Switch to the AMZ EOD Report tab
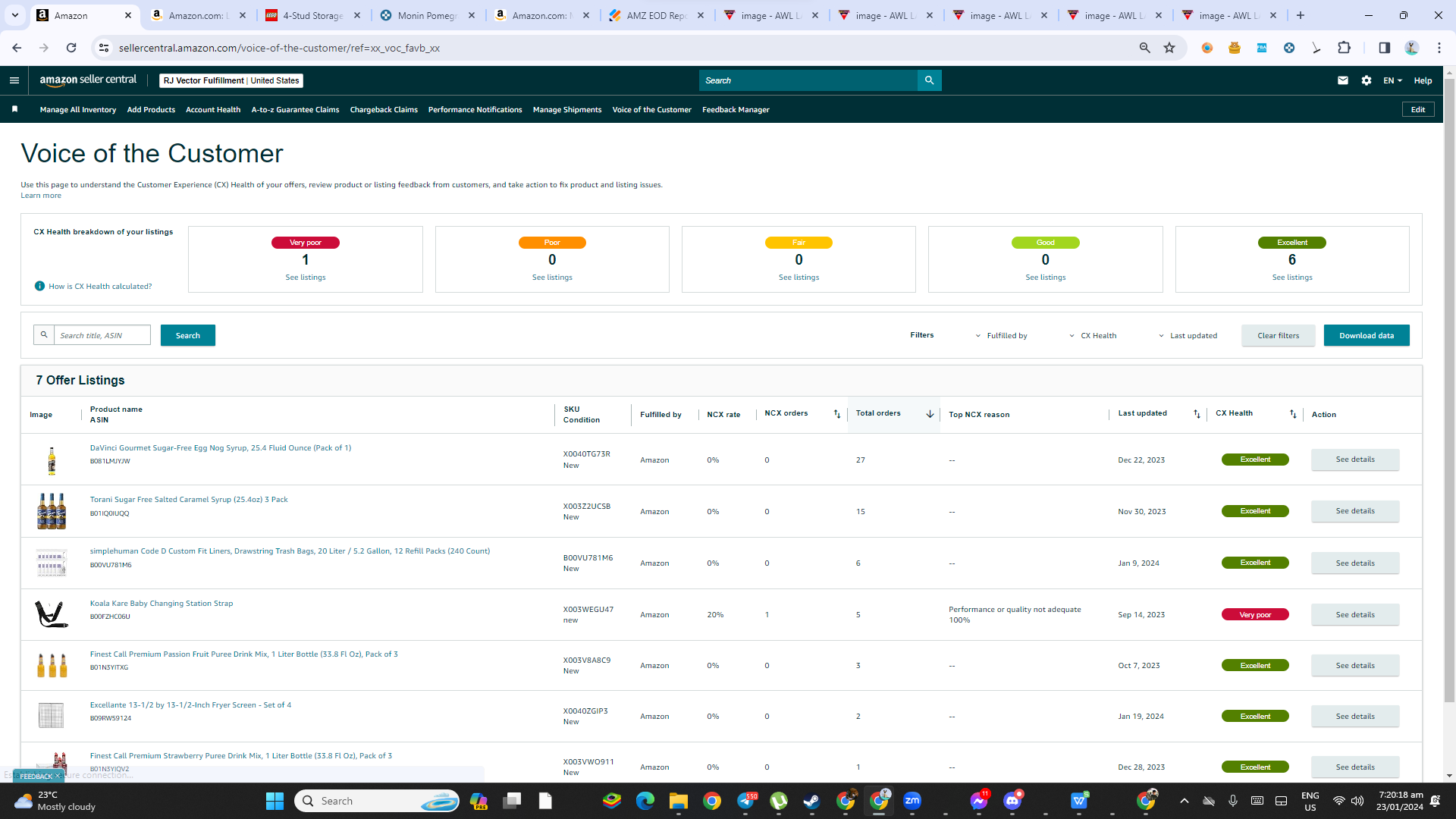This screenshot has width=1456, height=819. click(657, 15)
